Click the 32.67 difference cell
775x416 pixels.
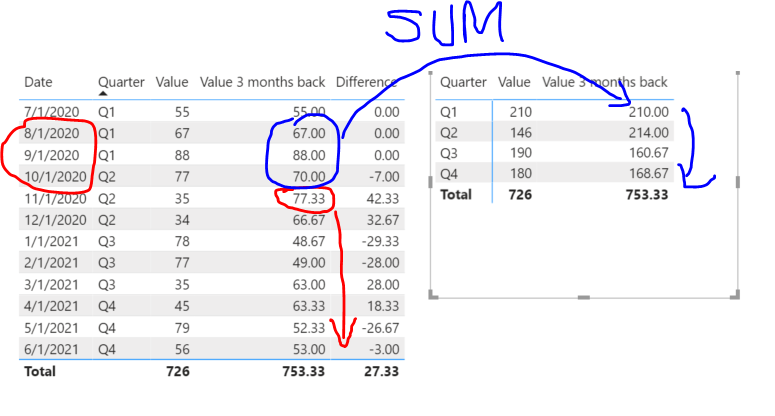383,220
